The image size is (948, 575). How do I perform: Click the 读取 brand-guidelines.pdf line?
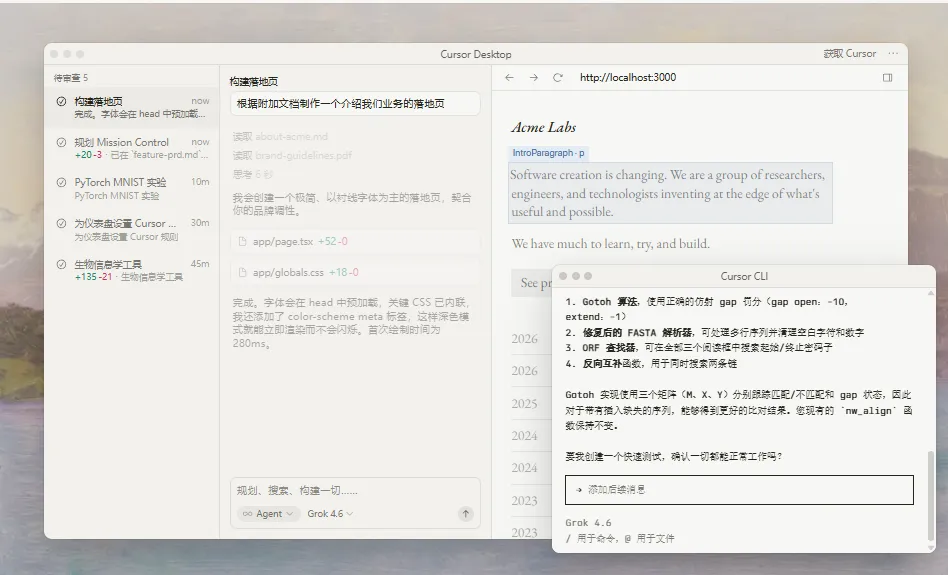(x=292, y=155)
